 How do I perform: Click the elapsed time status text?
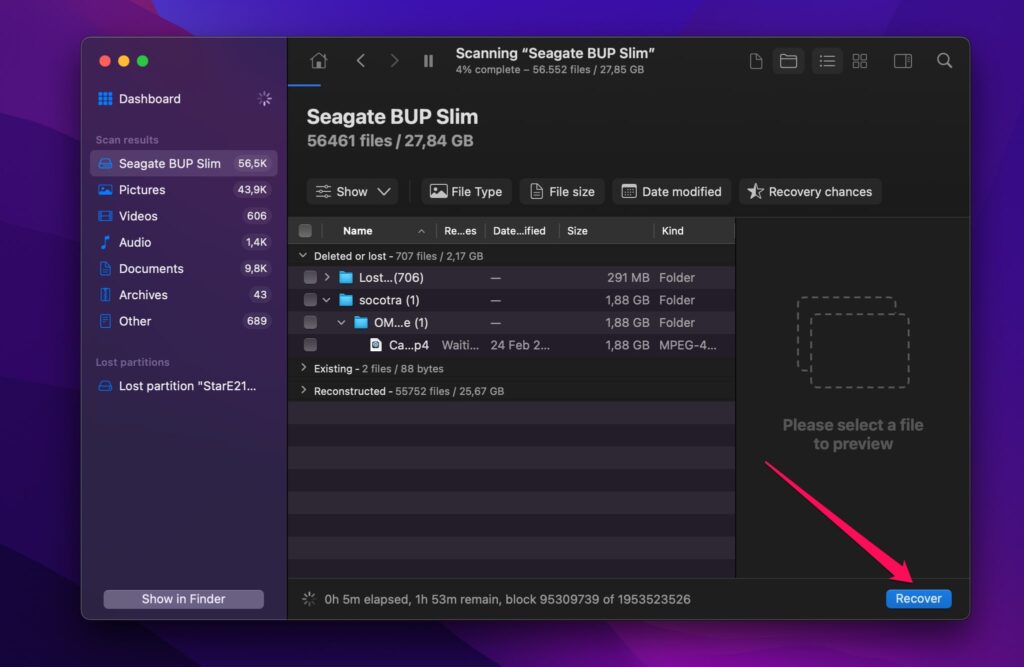tap(507, 599)
